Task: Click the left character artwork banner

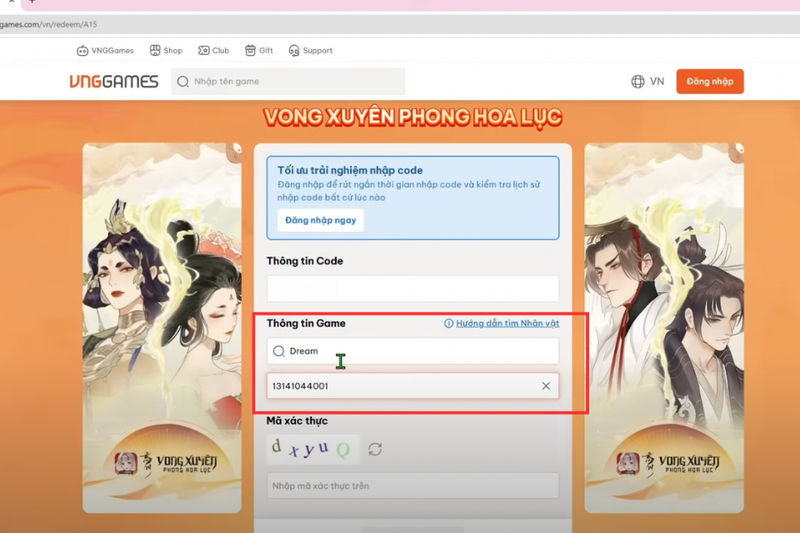Action: 162,328
